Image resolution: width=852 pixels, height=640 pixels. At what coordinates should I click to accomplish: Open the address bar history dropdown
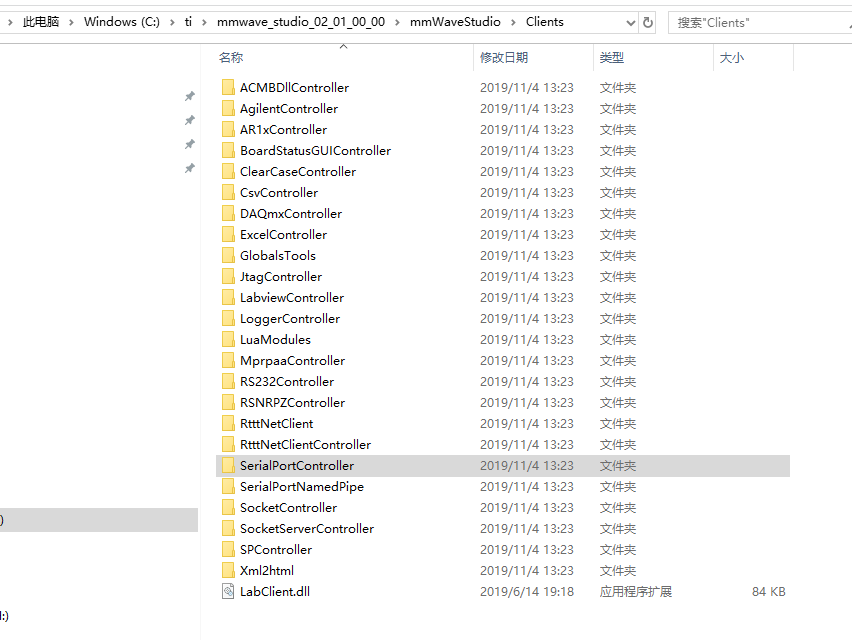tap(630, 23)
